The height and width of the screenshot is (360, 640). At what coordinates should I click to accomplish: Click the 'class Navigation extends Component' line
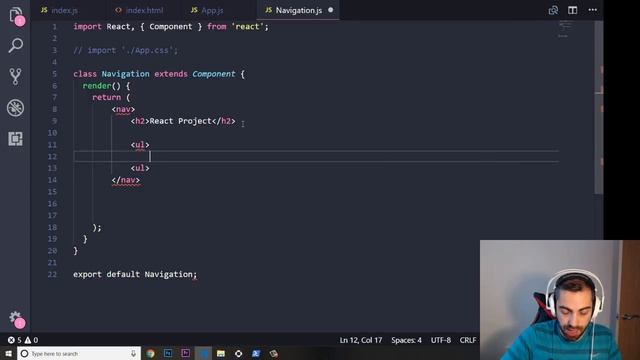point(159,74)
